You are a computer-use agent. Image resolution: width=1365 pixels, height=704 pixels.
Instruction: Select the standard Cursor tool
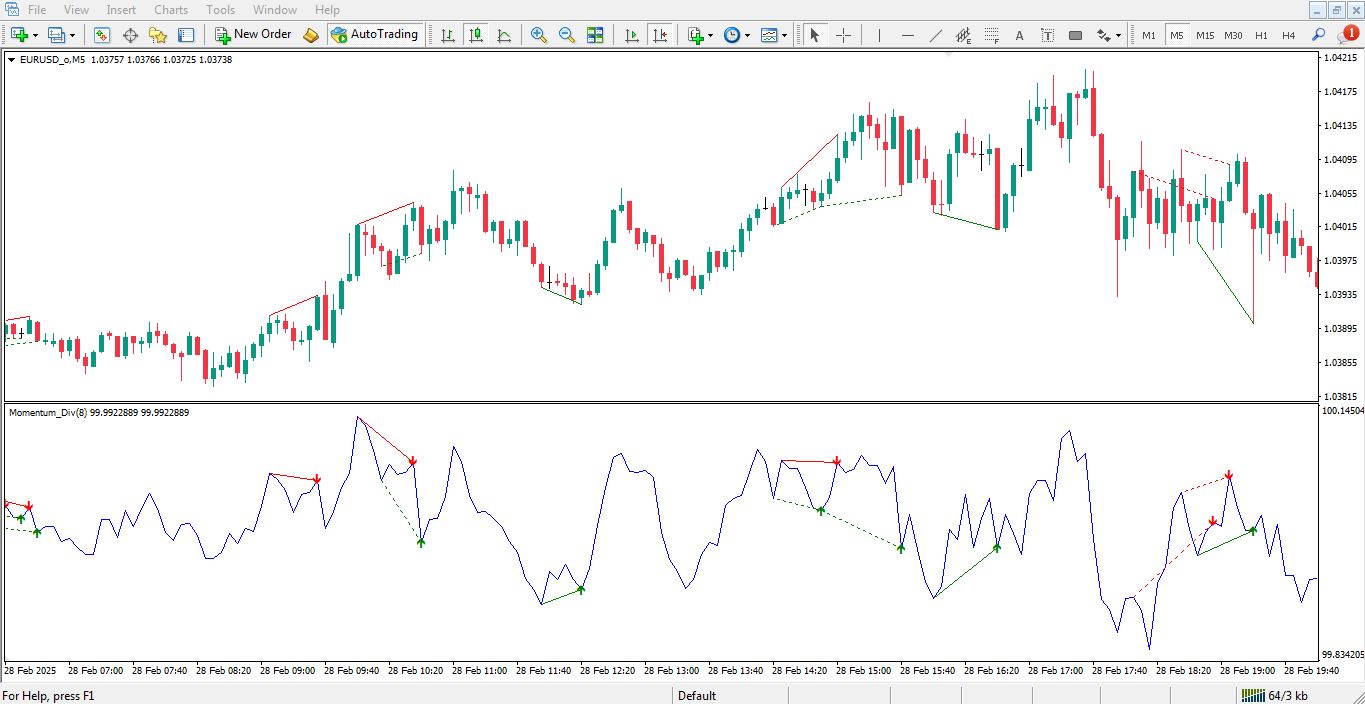pos(815,35)
